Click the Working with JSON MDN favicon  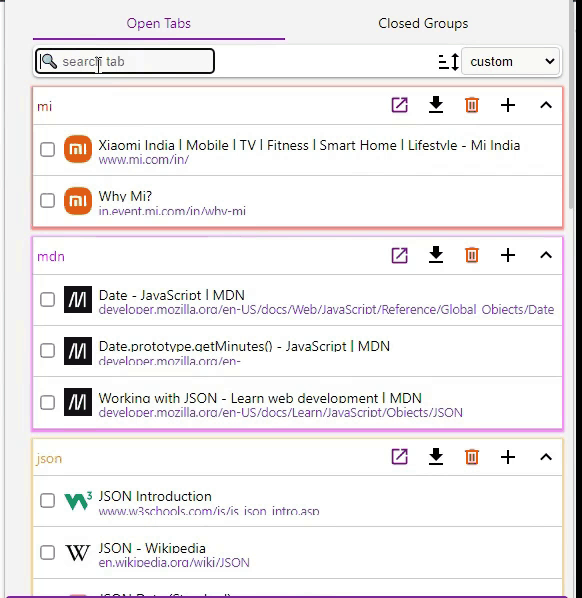coord(78,402)
